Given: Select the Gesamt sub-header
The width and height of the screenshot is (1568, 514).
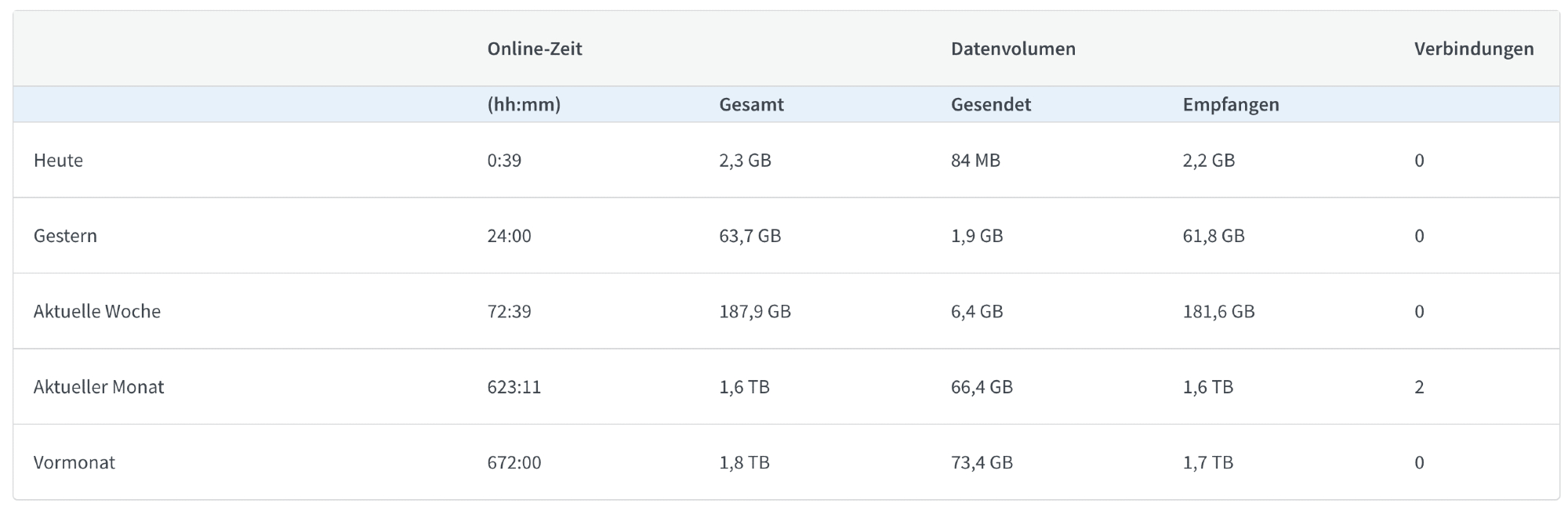Looking at the screenshot, I should point(751,104).
